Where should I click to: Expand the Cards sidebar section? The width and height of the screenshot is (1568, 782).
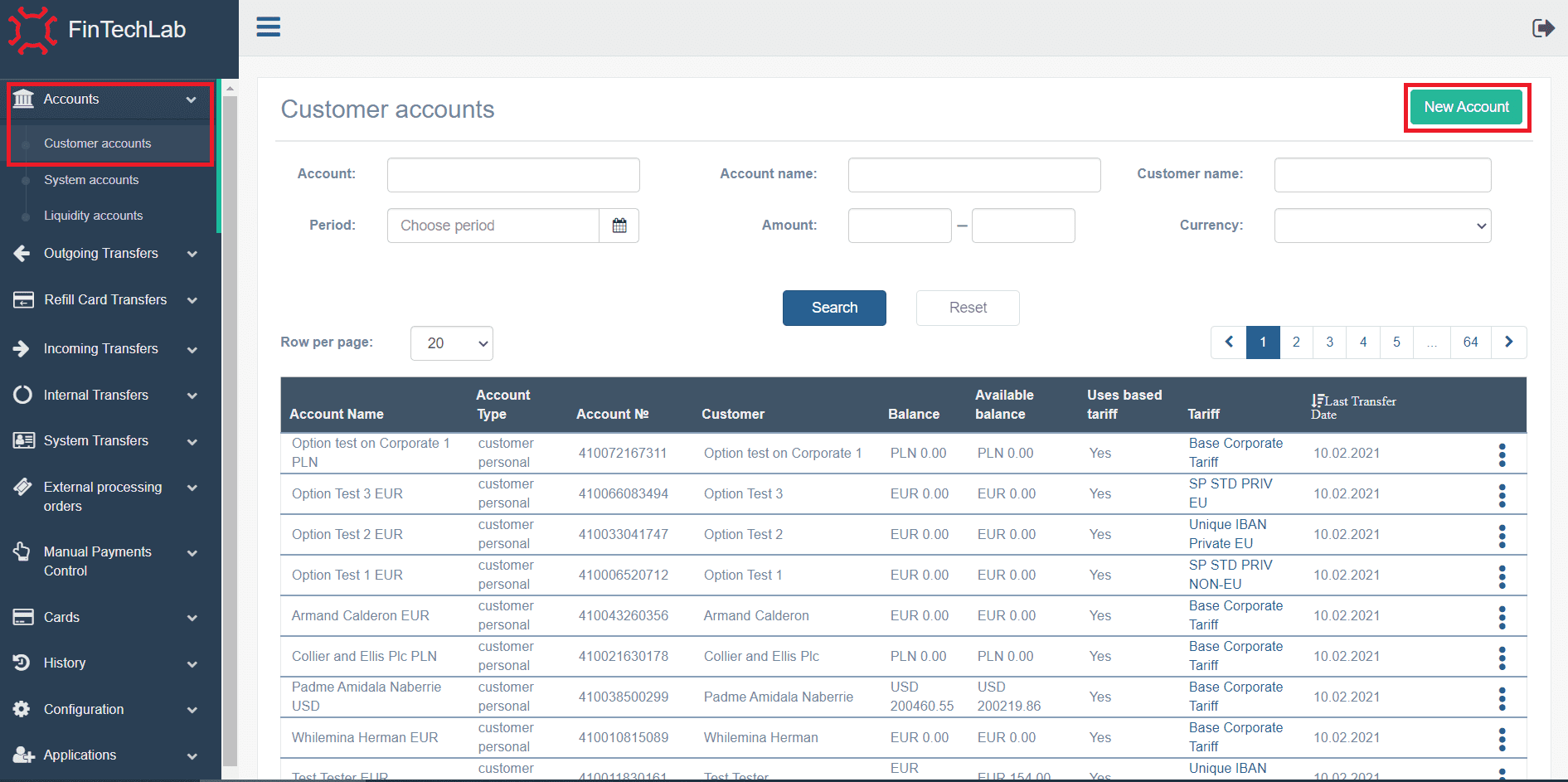(108, 618)
